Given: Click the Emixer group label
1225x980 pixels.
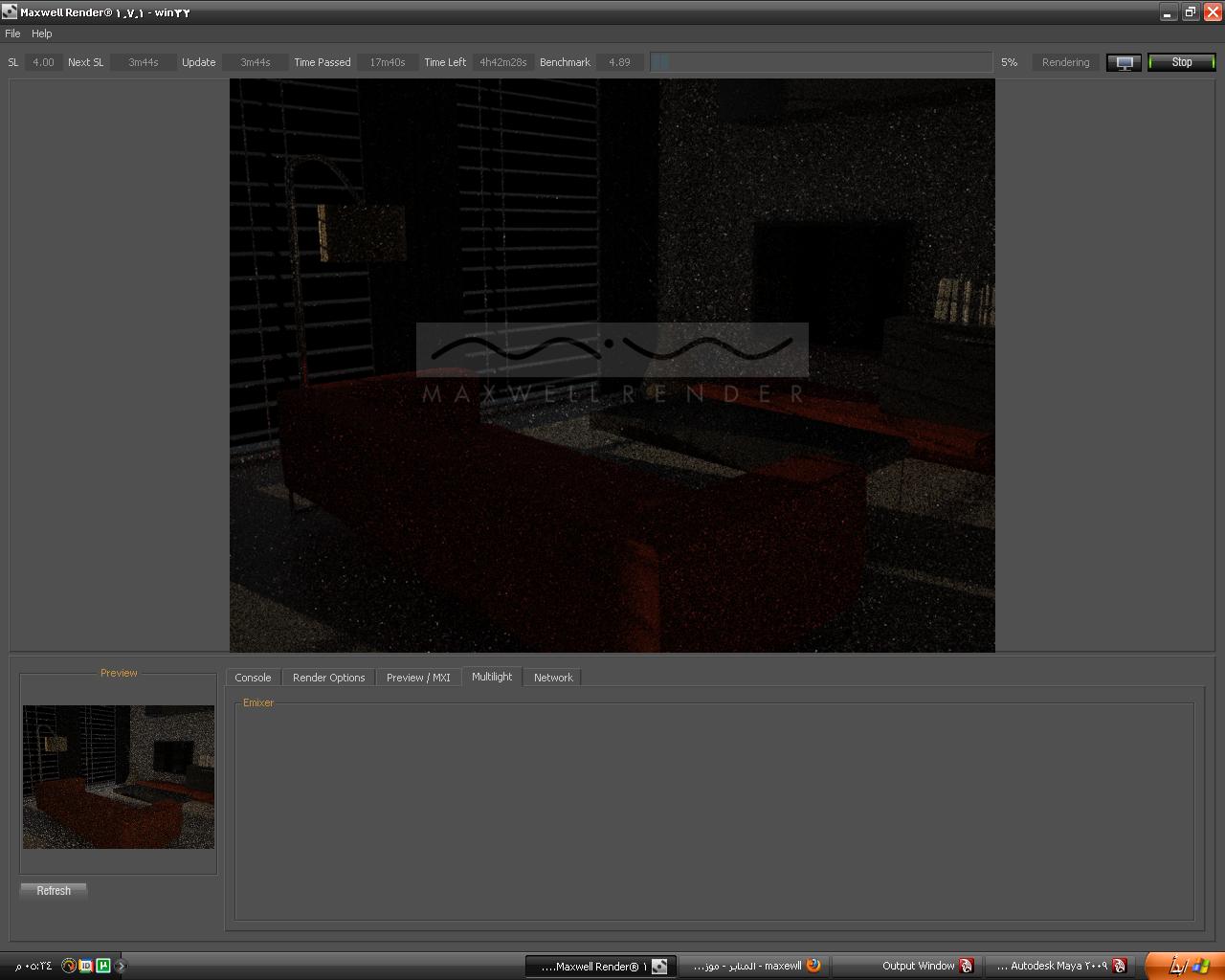Looking at the screenshot, I should coord(258,702).
